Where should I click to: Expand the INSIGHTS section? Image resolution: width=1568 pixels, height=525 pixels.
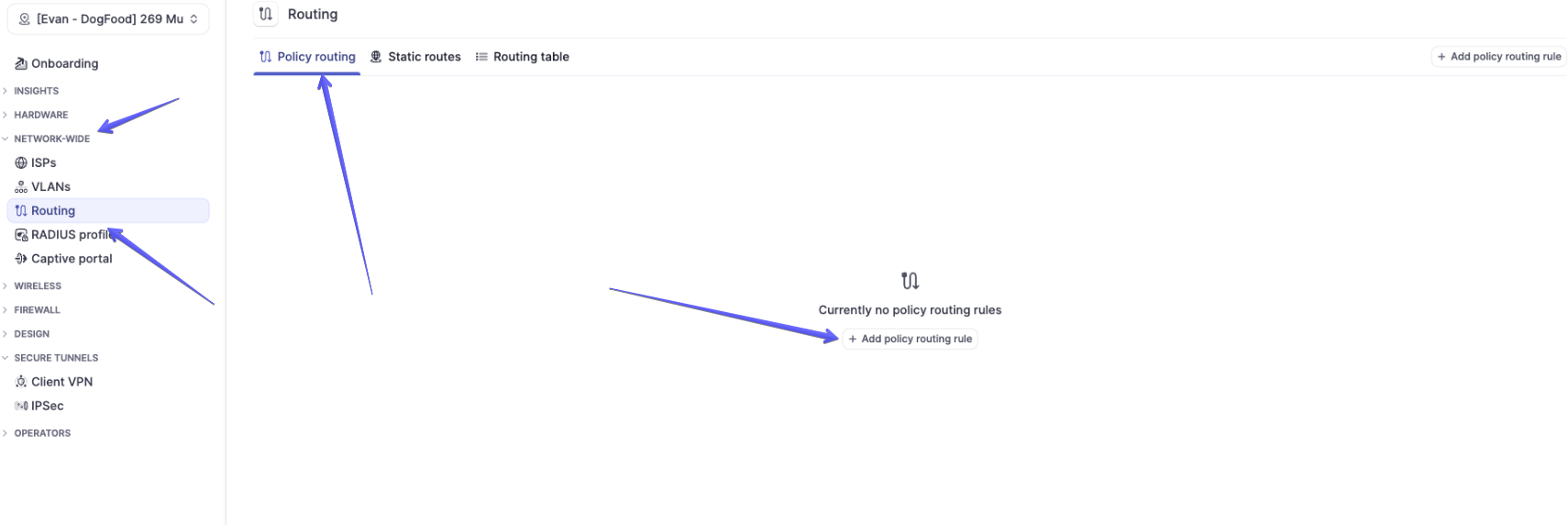point(36,91)
